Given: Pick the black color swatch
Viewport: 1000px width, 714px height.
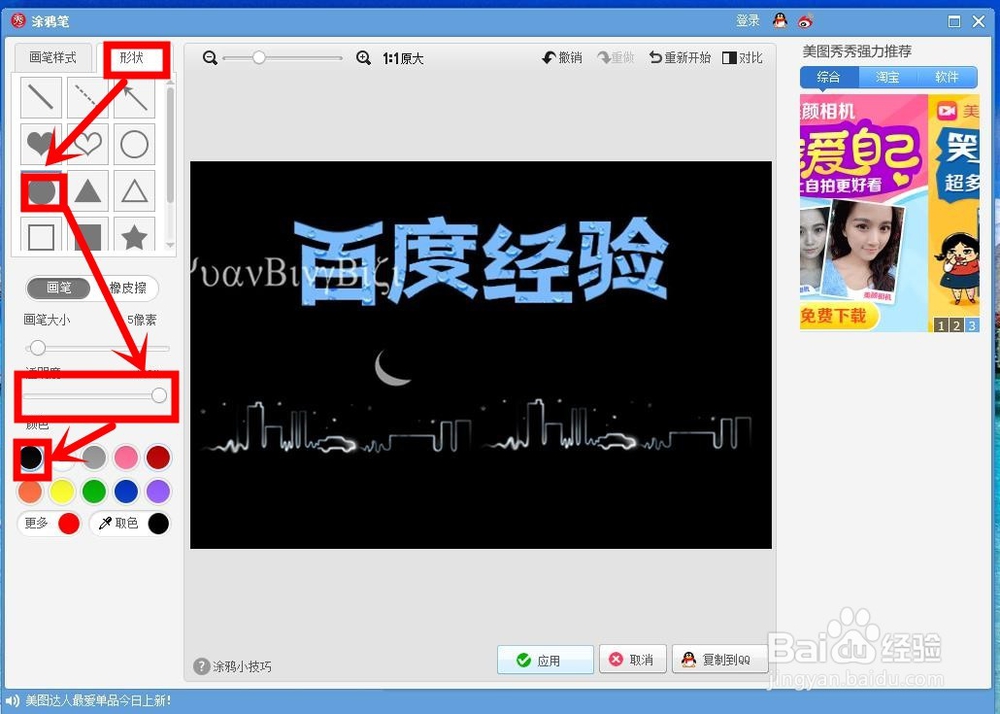Looking at the screenshot, I should click(x=31, y=457).
